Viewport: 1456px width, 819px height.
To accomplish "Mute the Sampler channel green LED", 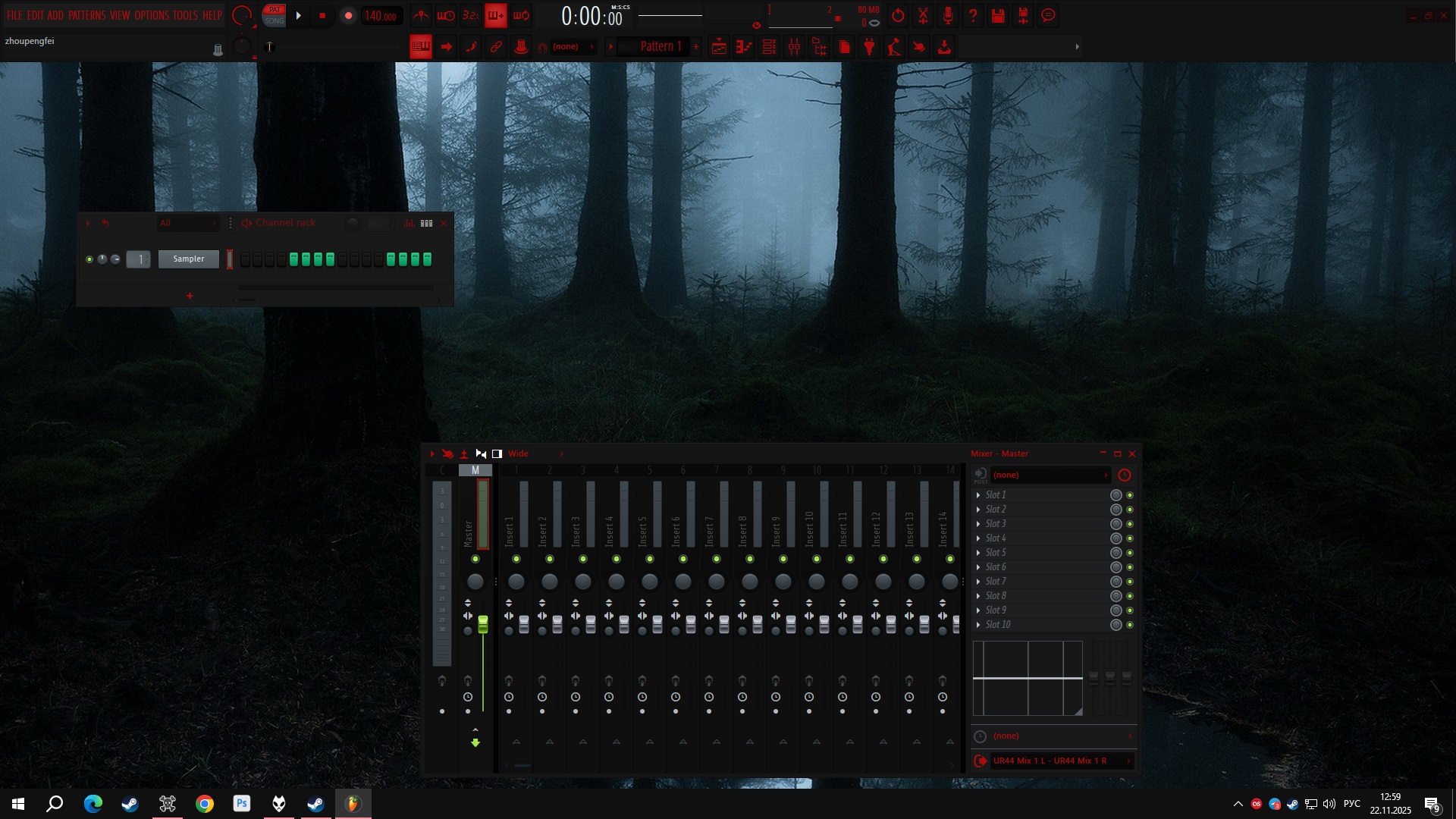I will click(89, 259).
